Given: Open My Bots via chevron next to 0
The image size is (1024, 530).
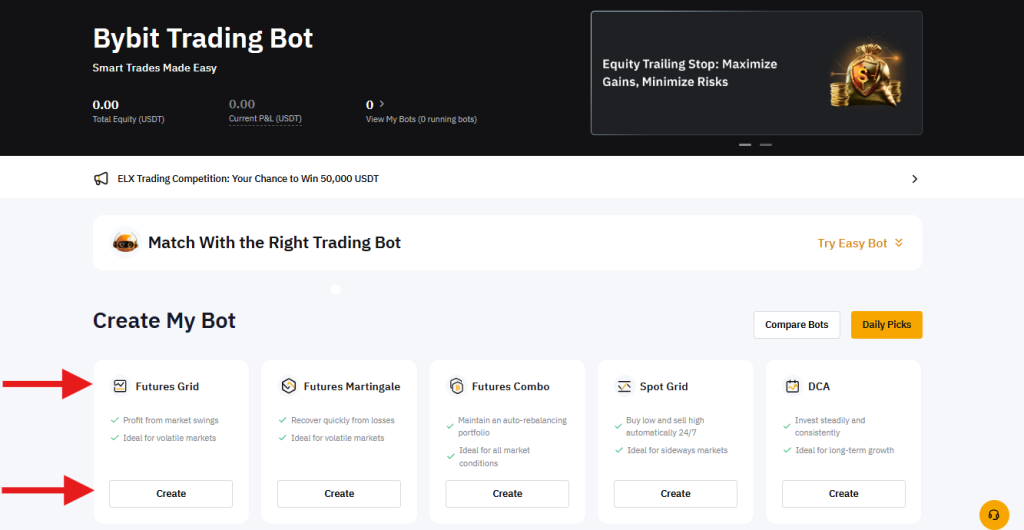Looking at the screenshot, I should pos(381,104).
